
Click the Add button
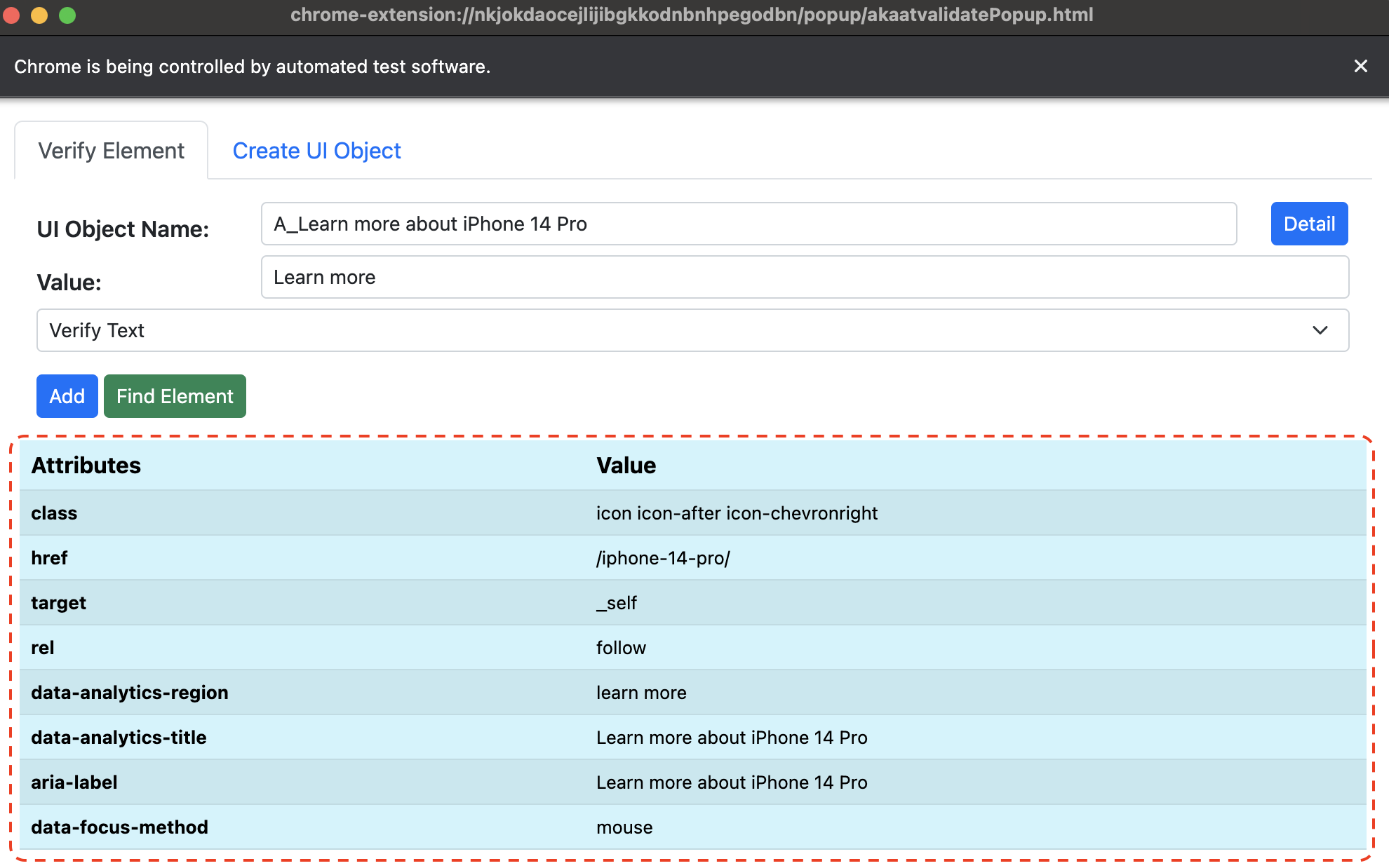67,396
